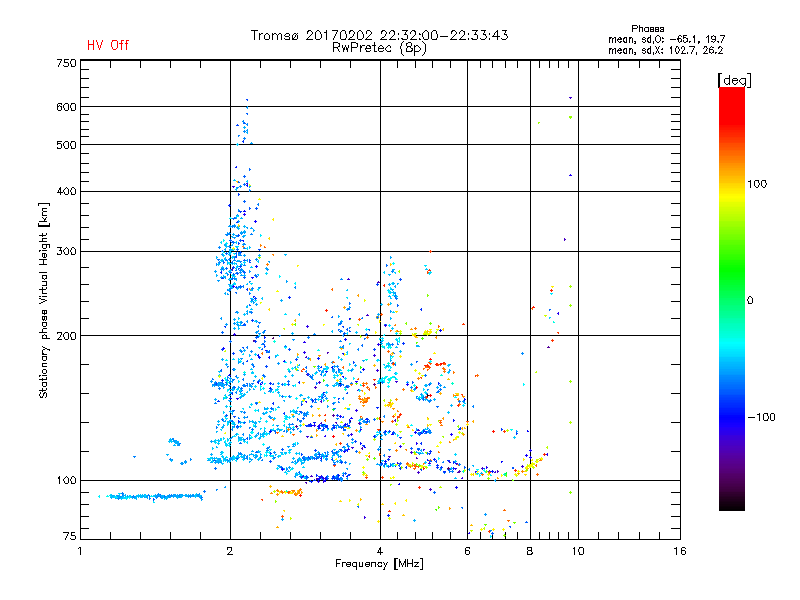Click the x-axis label '6'
800x600 pixels.
pyautogui.click(x=467, y=551)
